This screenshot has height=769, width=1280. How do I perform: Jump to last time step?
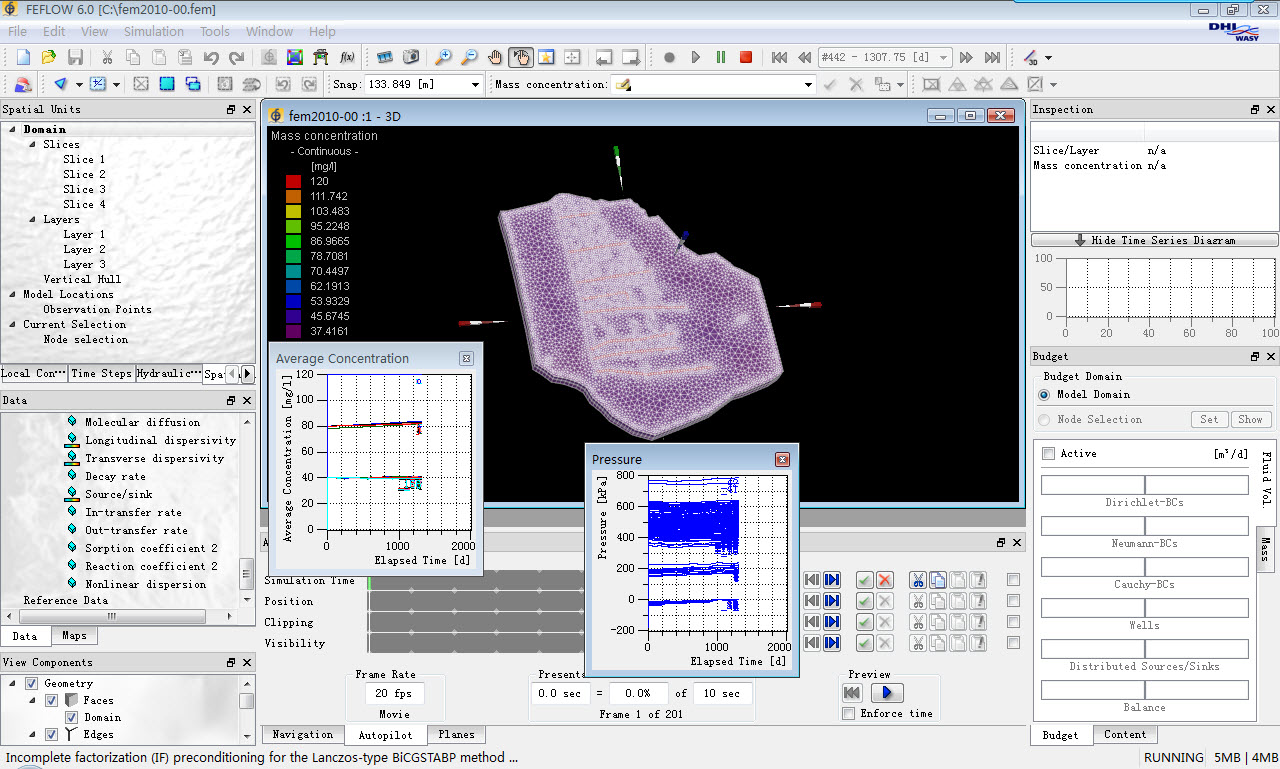pyautogui.click(x=992, y=57)
